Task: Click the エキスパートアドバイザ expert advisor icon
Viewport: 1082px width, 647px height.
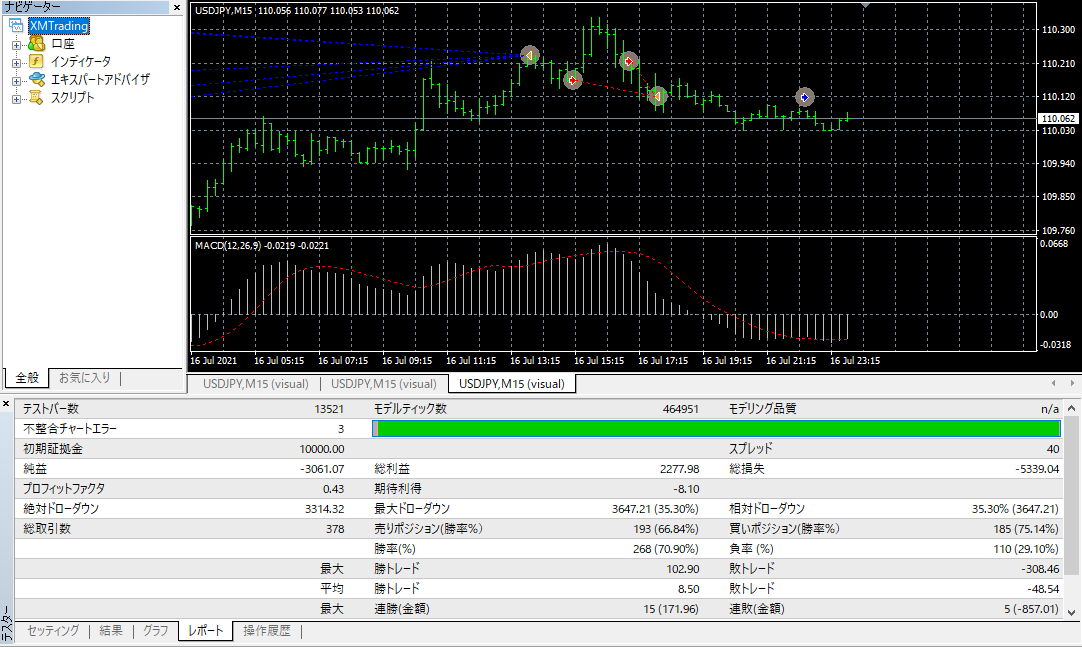Action: pyautogui.click(x=37, y=79)
